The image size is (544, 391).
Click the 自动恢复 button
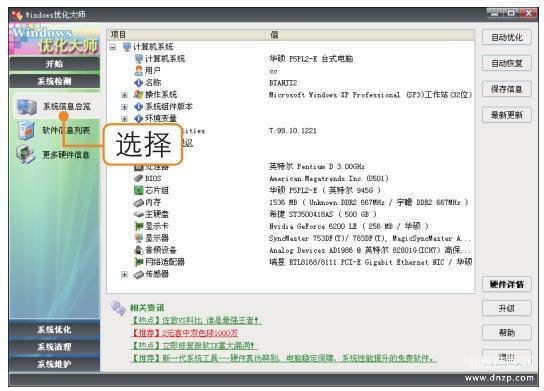507,63
